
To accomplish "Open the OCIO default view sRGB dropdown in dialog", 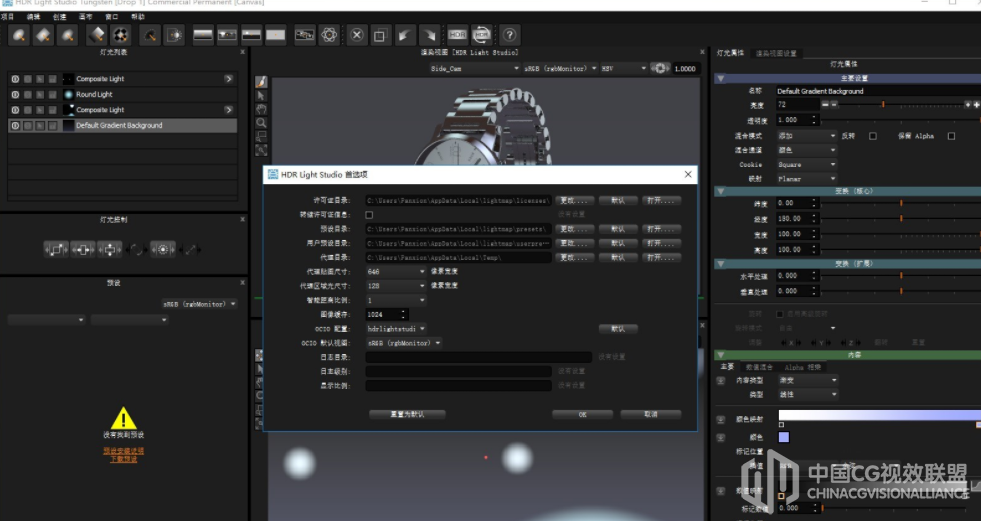I will coord(404,343).
